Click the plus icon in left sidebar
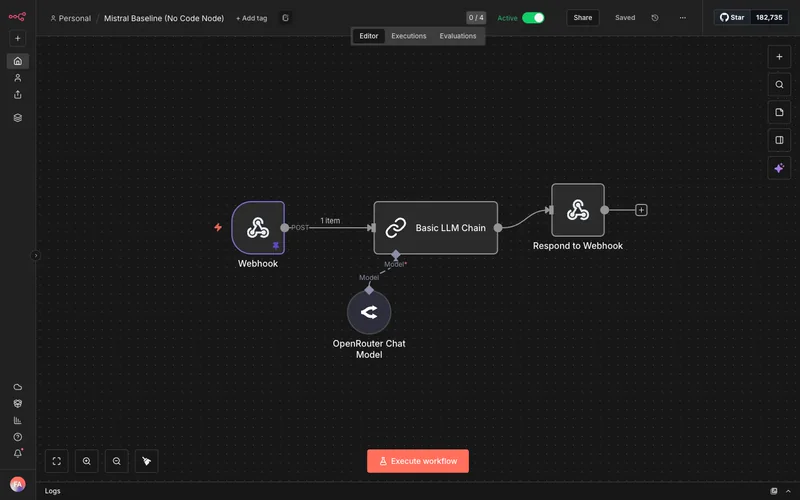Image resolution: width=800 pixels, height=500 pixels. pyautogui.click(x=17, y=38)
